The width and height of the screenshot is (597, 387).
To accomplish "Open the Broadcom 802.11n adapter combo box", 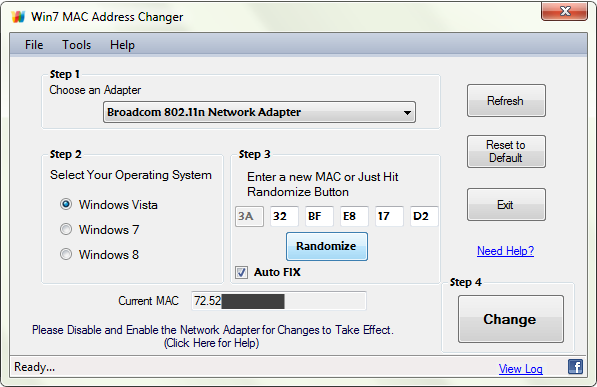I will (259, 112).
